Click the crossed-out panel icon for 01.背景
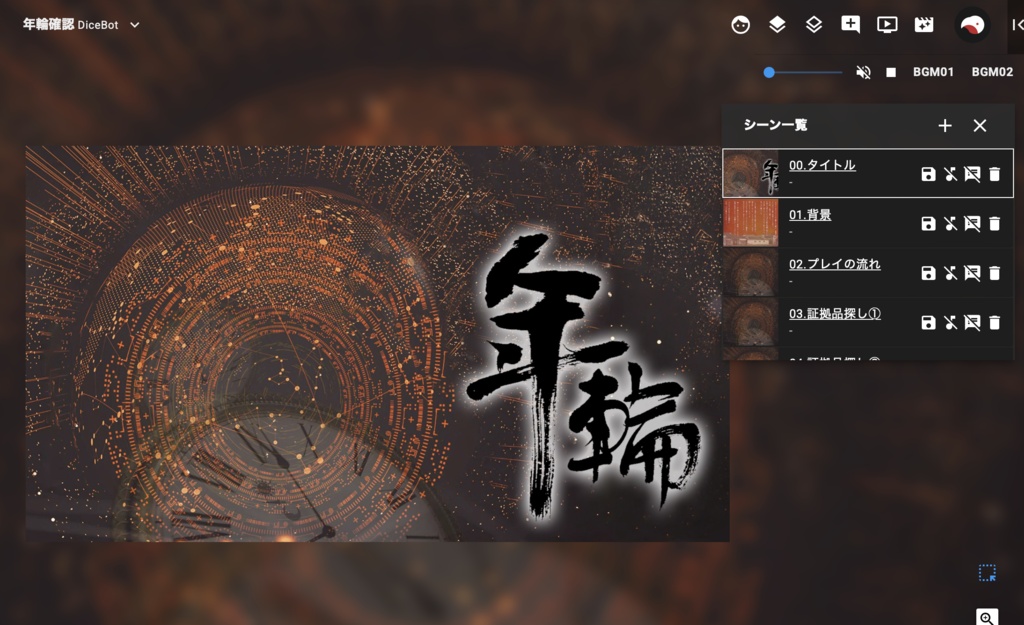This screenshot has width=1024, height=625. (x=972, y=223)
